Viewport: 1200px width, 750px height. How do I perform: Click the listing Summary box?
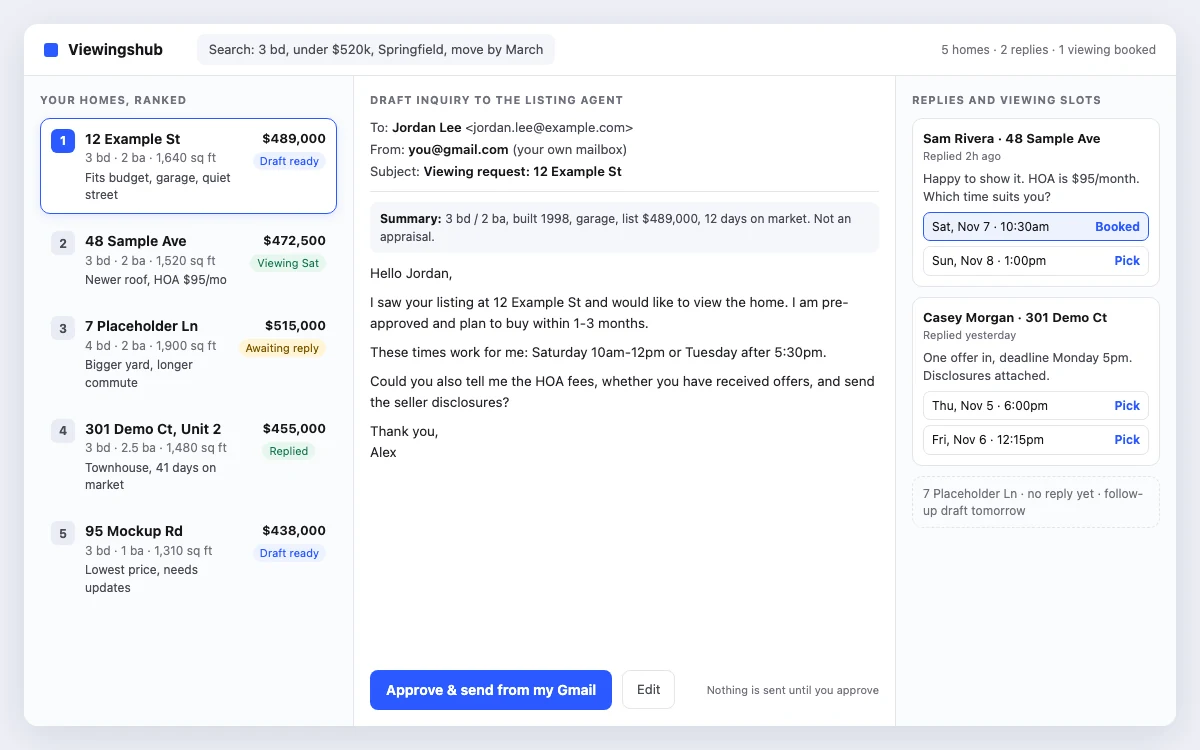pyautogui.click(x=624, y=227)
